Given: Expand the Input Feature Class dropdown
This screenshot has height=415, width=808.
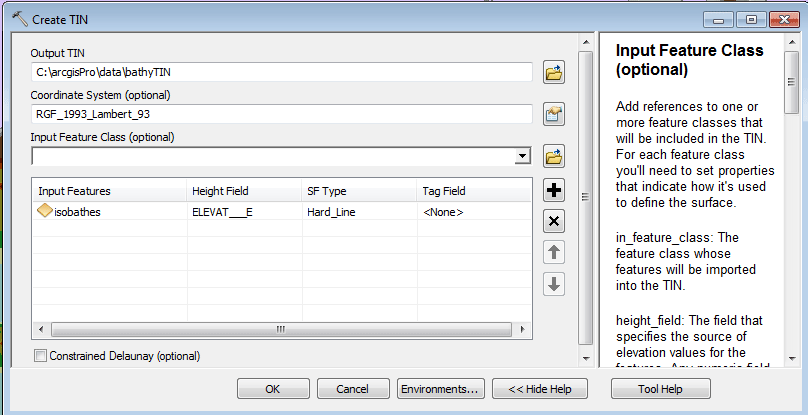Looking at the screenshot, I should (521, 156).
